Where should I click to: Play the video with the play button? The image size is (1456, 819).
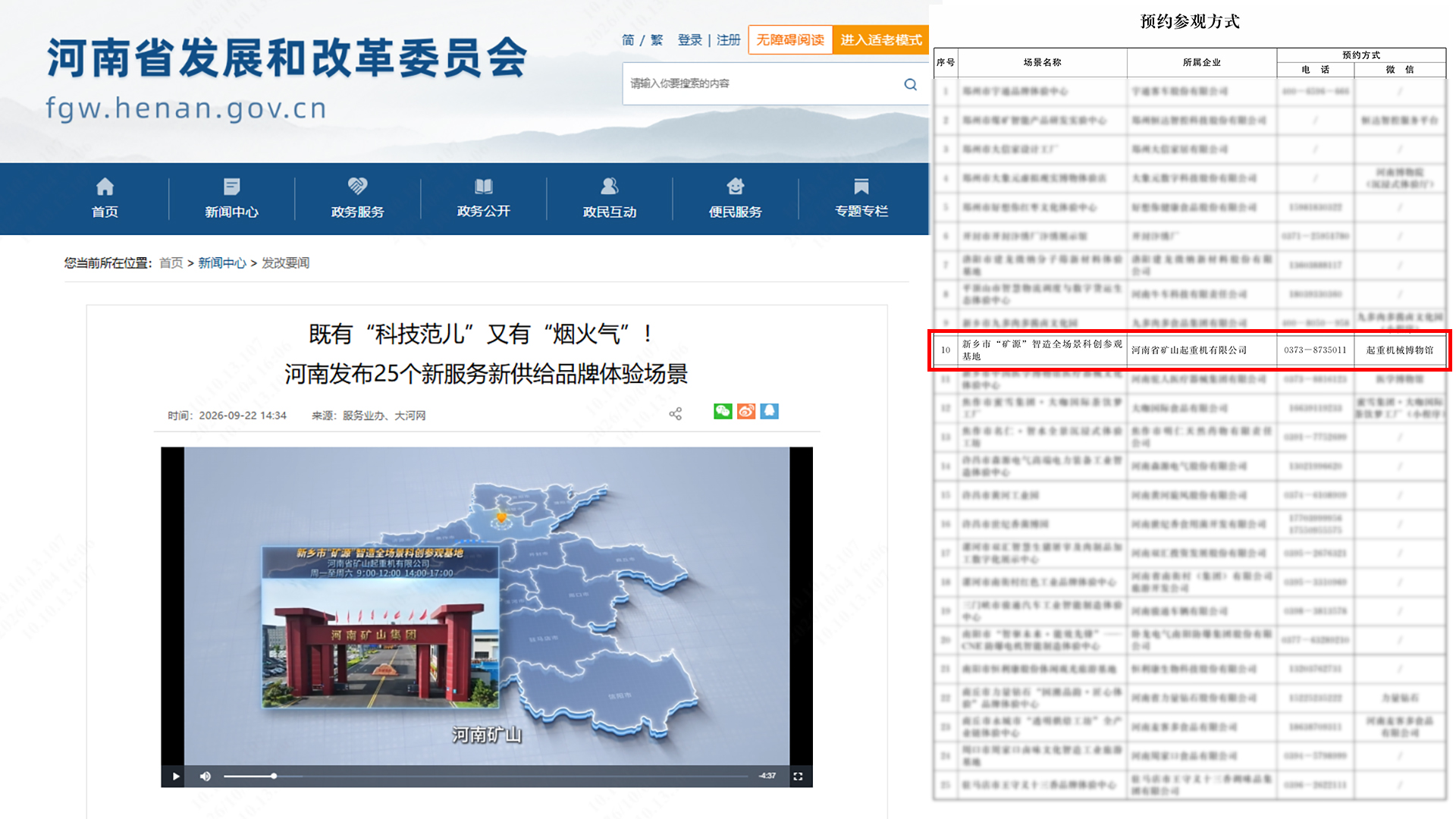point(176,776)
